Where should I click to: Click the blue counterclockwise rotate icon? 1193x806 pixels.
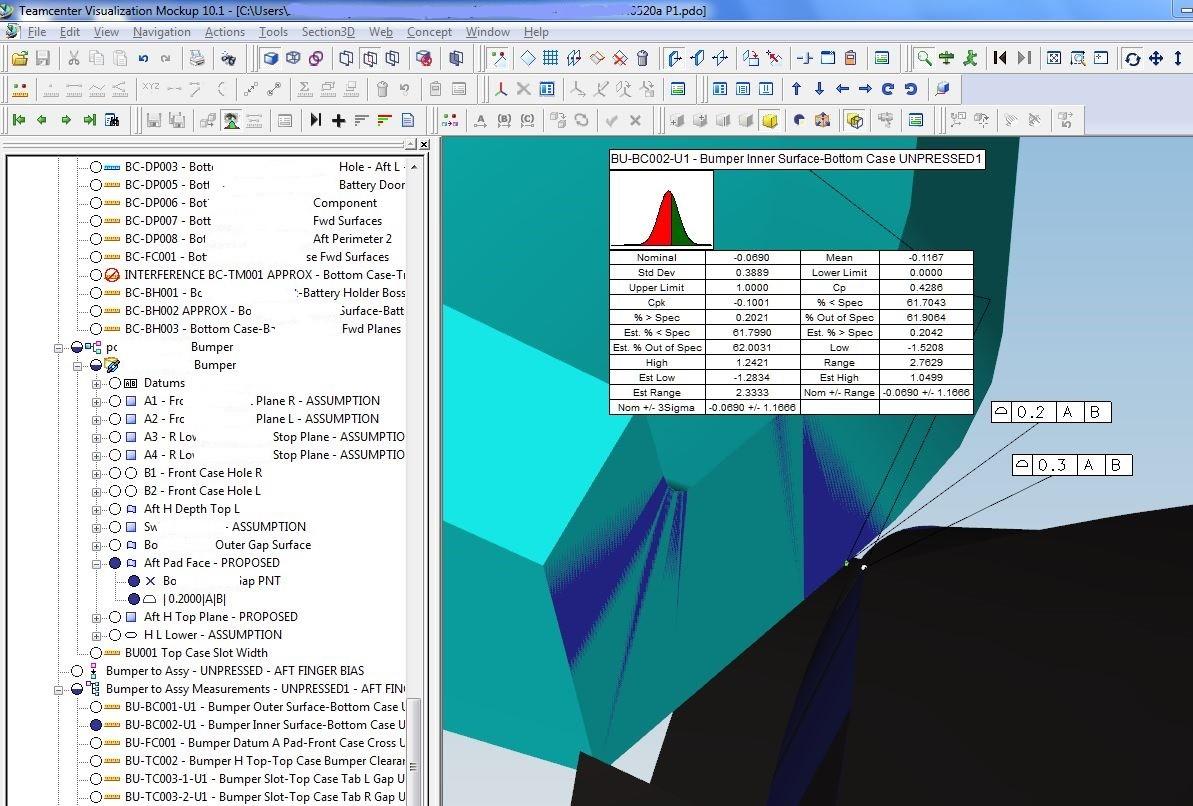point(911,89)
